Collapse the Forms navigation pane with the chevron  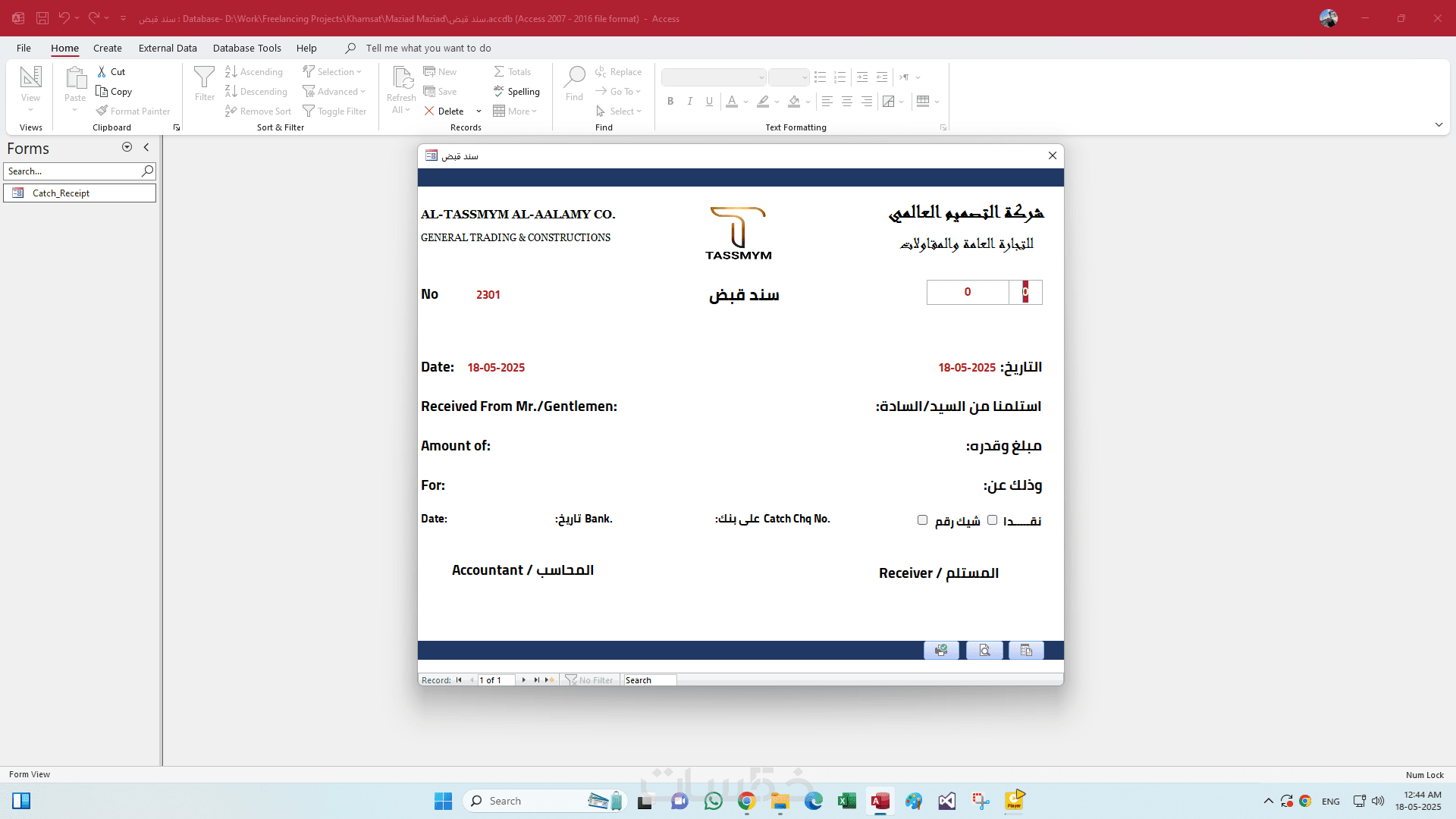(146, 148)
